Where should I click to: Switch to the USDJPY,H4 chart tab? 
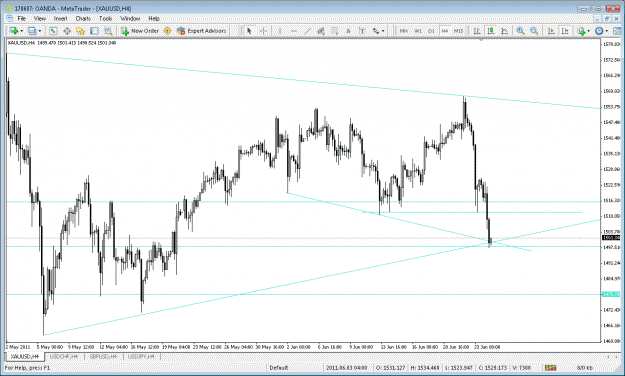141,356
